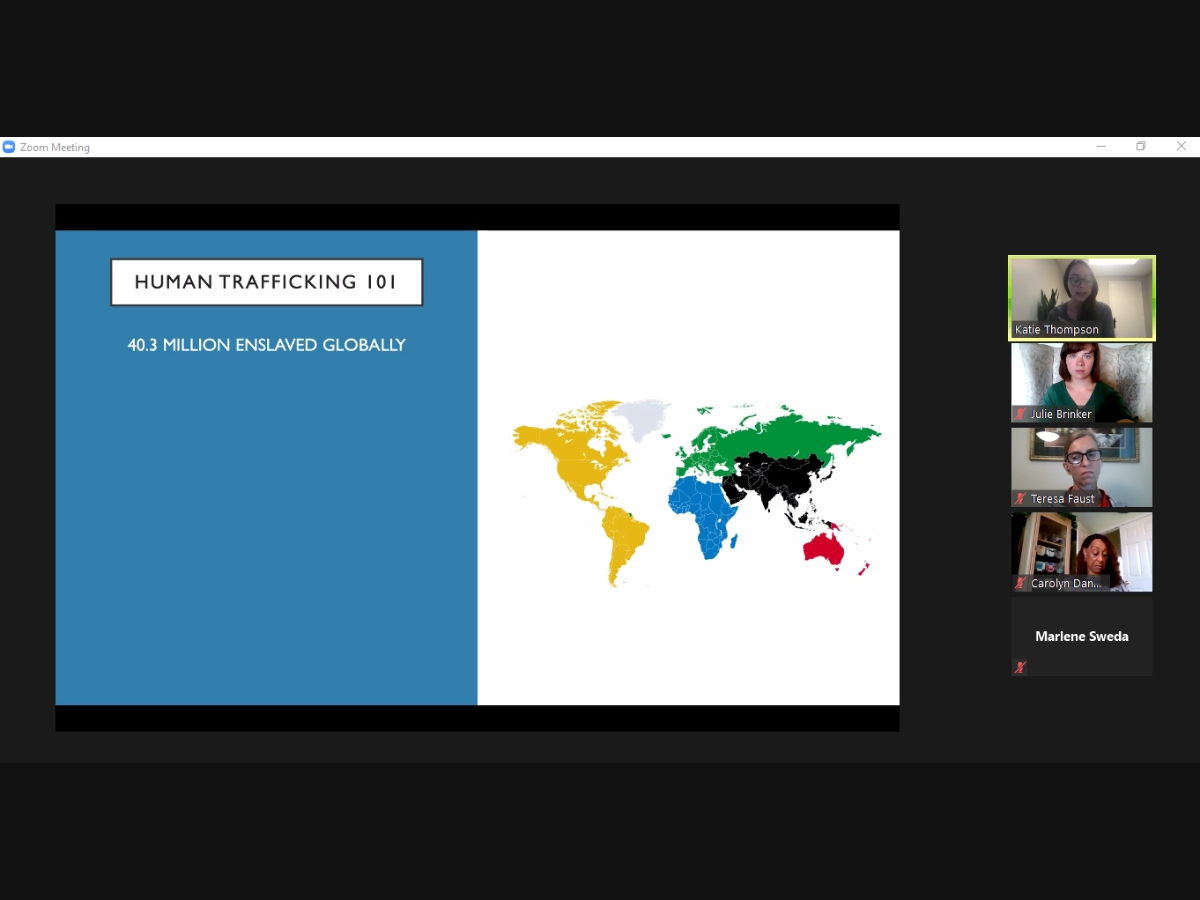This screenshot has height=900, width=1200.
Task: Minimize the Zoom Meeting window
Action: [1101, 147]
